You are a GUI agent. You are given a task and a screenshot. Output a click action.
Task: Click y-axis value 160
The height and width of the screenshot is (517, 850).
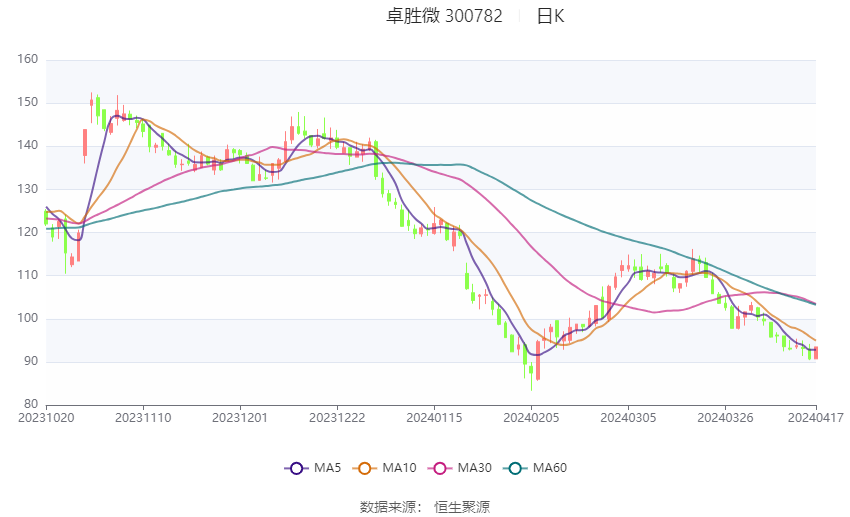pos(28,59)
